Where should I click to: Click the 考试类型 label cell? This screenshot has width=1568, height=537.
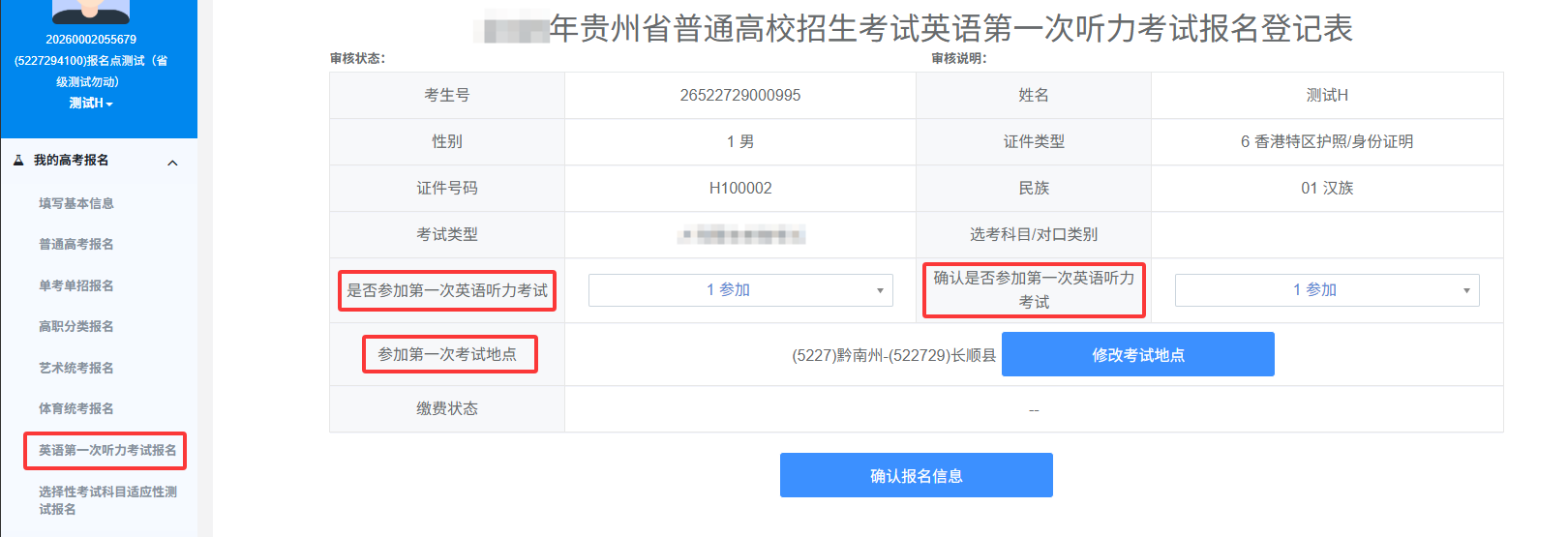tap(447, 234)
